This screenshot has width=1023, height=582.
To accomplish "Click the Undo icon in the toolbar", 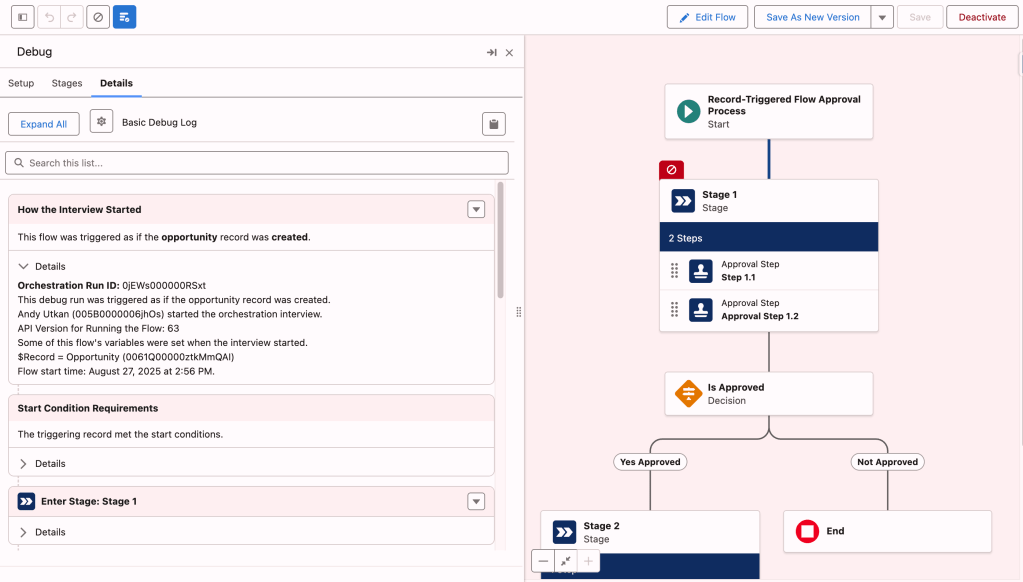I will coord(45,17).
